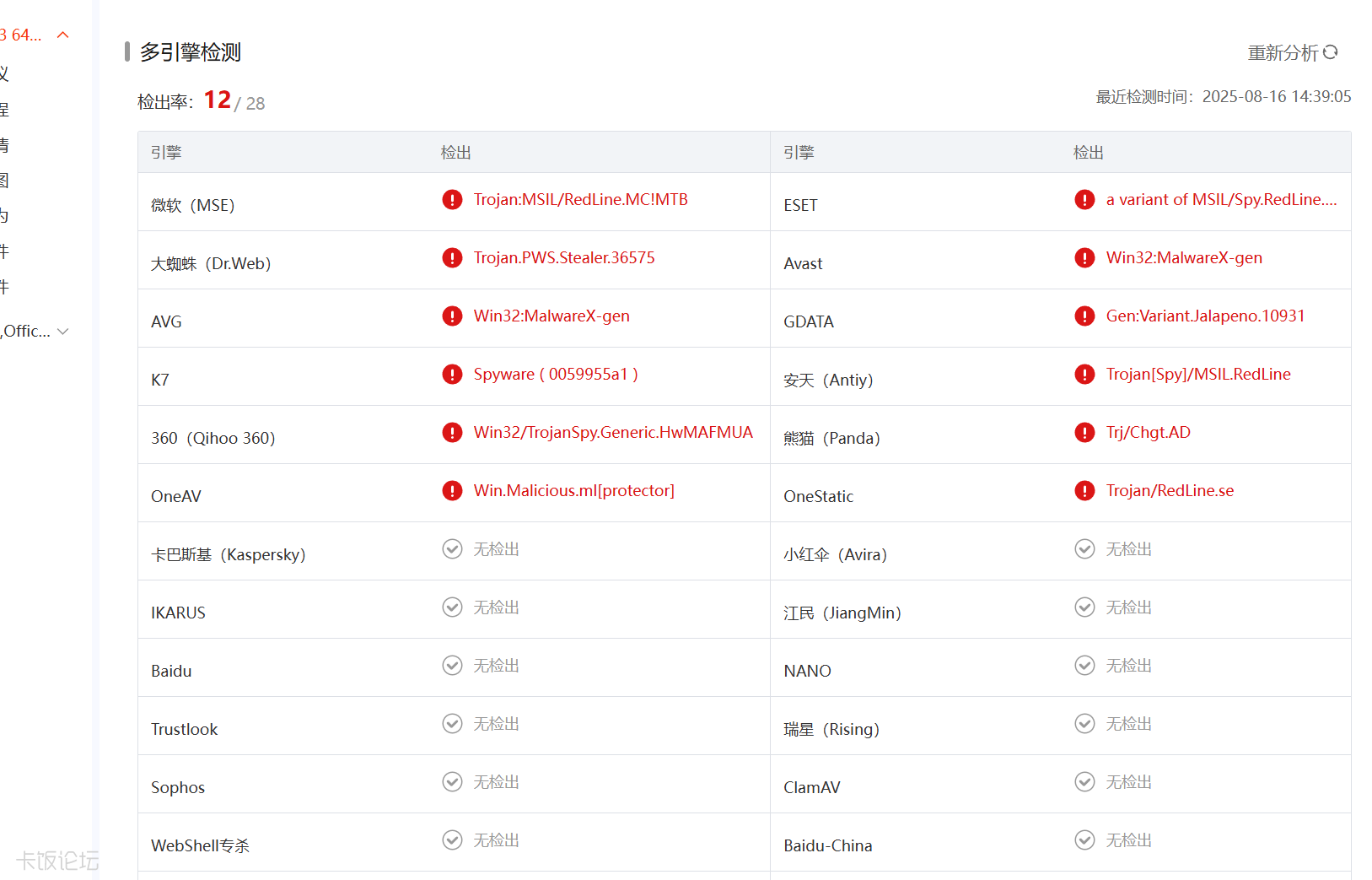
Task: Click gray checkmark icon in Kaspersky row
Action: 452,549
